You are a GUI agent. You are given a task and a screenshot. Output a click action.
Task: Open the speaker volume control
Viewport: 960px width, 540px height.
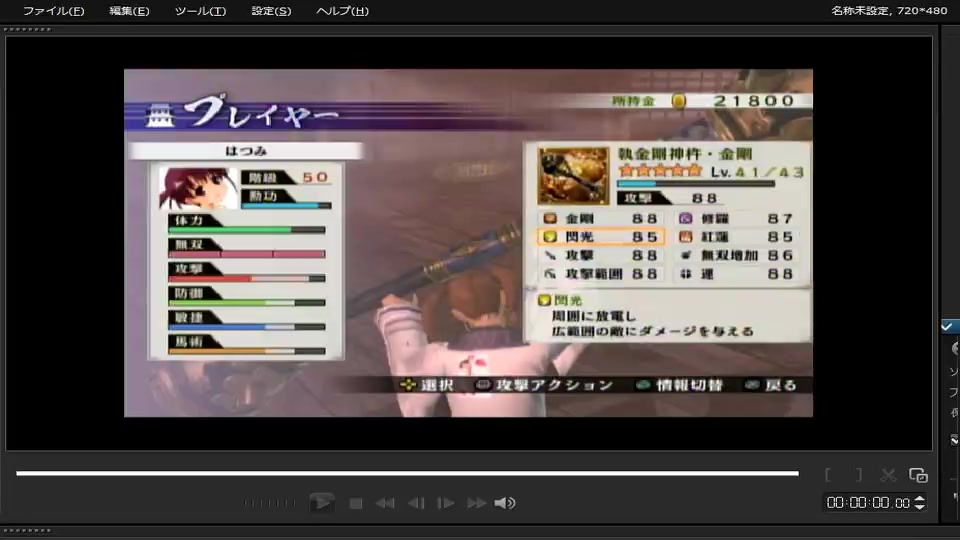[x=505, y=503]
